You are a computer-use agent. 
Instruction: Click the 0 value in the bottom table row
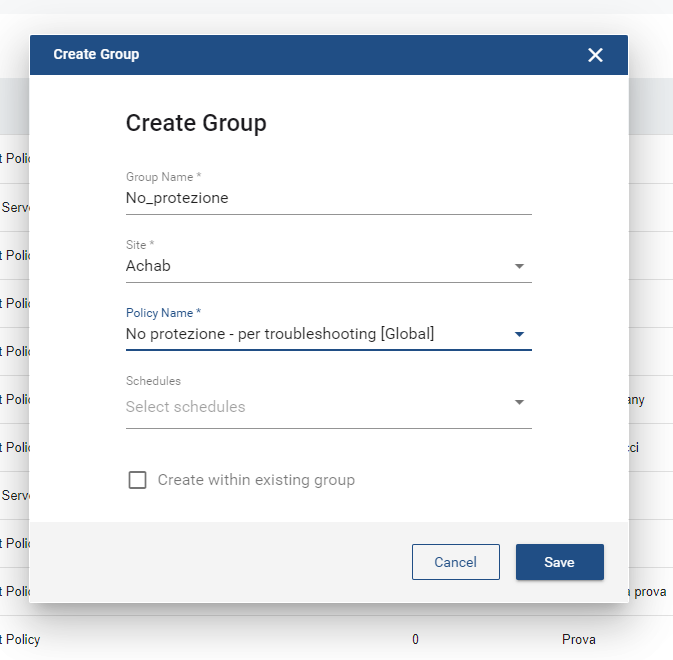click(415, 639)
